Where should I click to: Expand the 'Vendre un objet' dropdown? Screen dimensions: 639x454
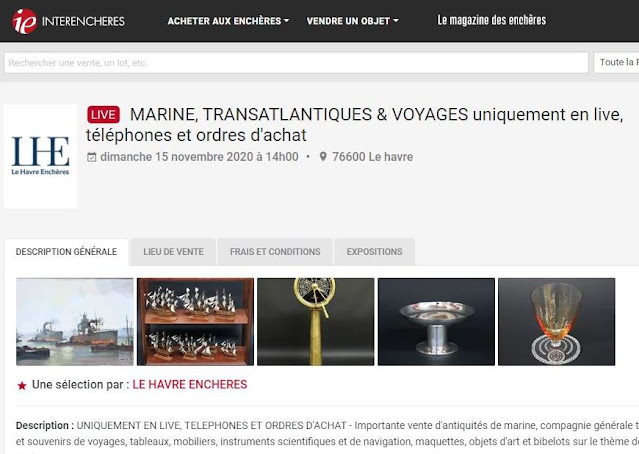tap(353, 21)
